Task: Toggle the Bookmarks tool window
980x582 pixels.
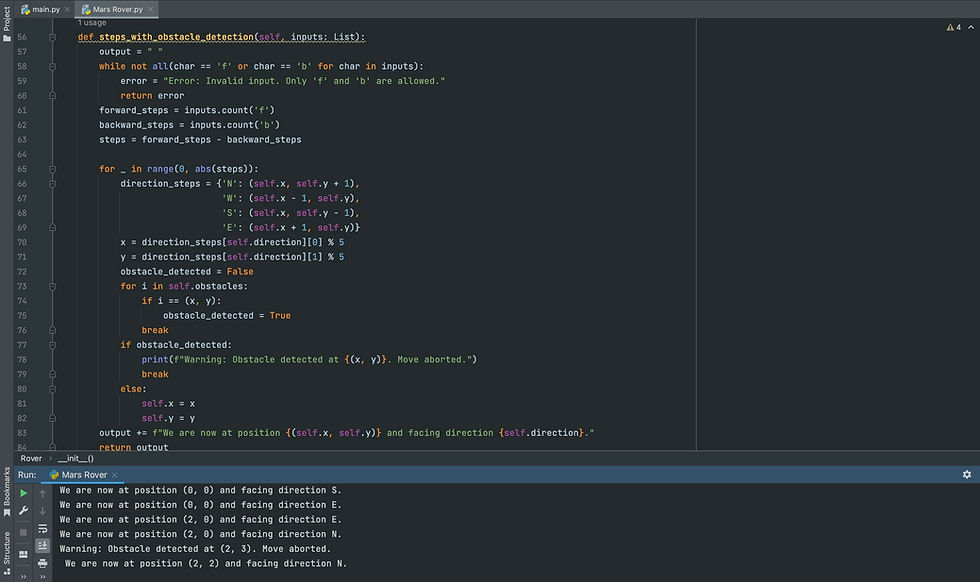Action: coord(7,491)
